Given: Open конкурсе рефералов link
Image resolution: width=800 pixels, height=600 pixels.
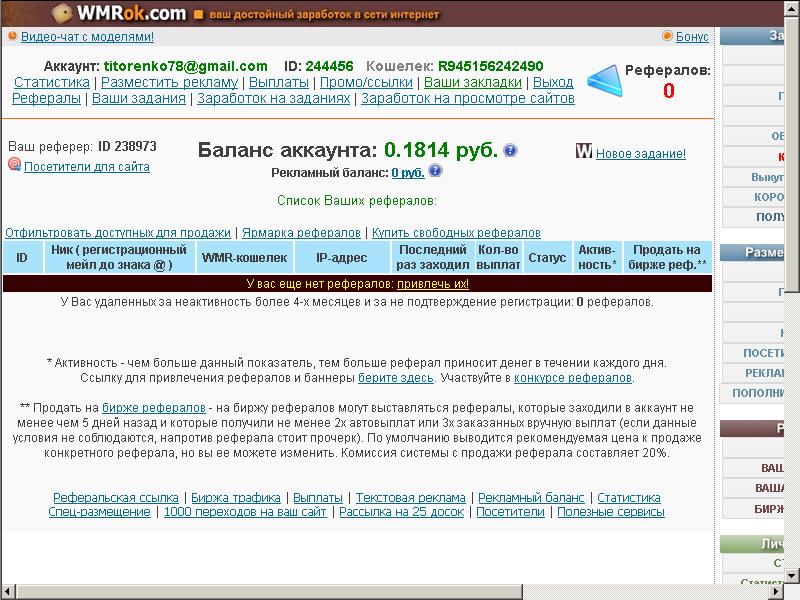Looking at the screenshot, I should (572, 378).
